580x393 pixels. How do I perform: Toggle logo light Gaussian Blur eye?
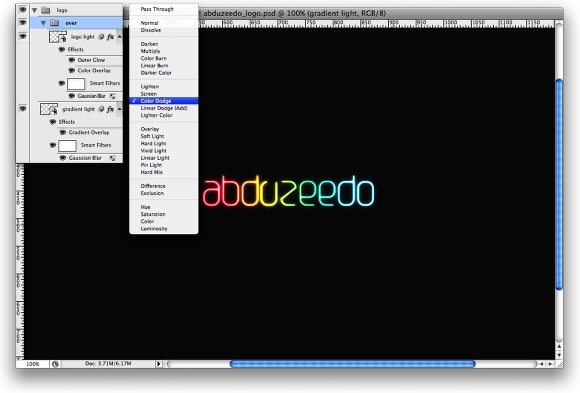point(72,96)
